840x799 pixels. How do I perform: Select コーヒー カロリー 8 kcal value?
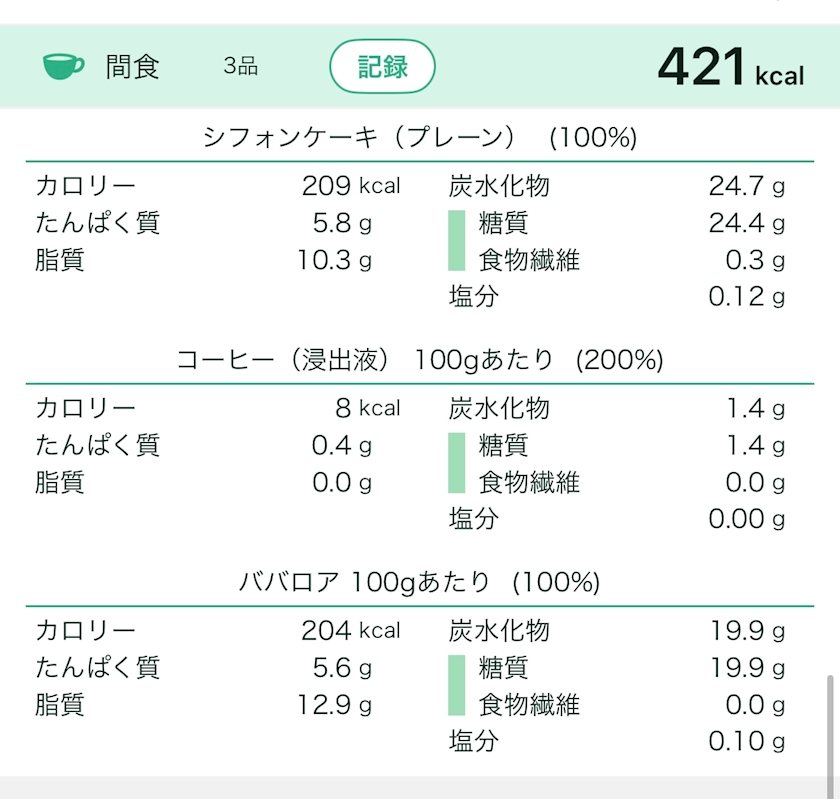[x=367, y=408]
